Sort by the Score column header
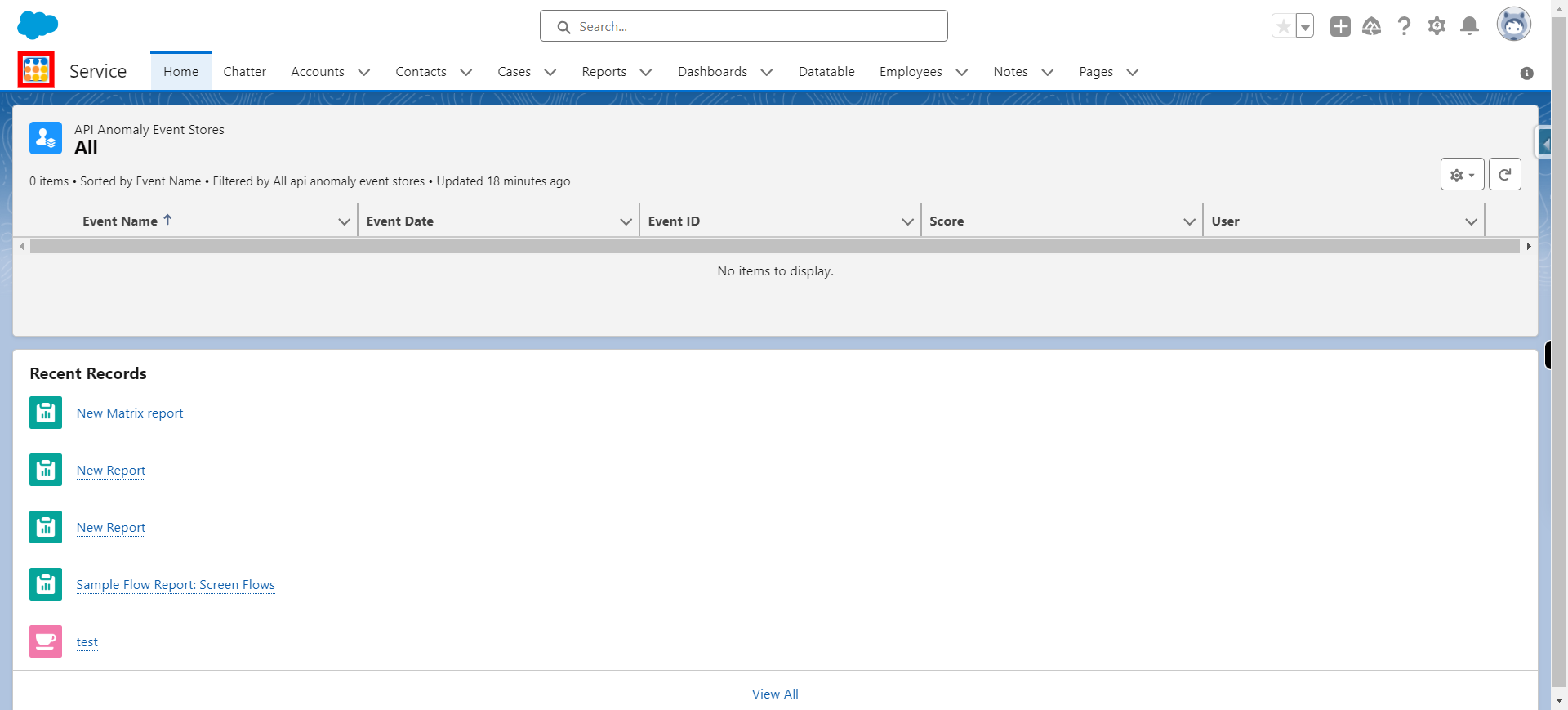This screenshot has width=1568, height=710. 947,221
